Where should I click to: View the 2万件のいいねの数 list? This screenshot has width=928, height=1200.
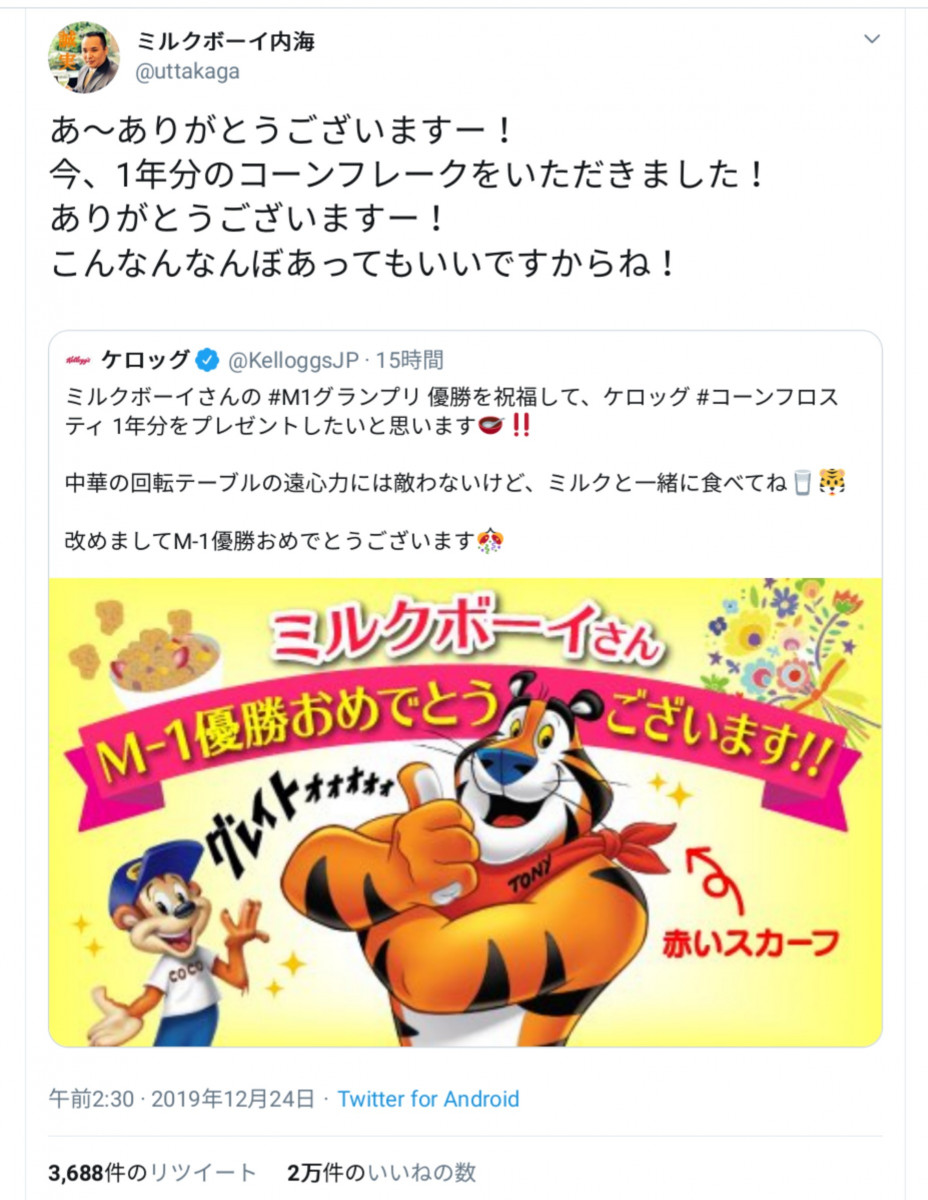(x=381, y=1172)
